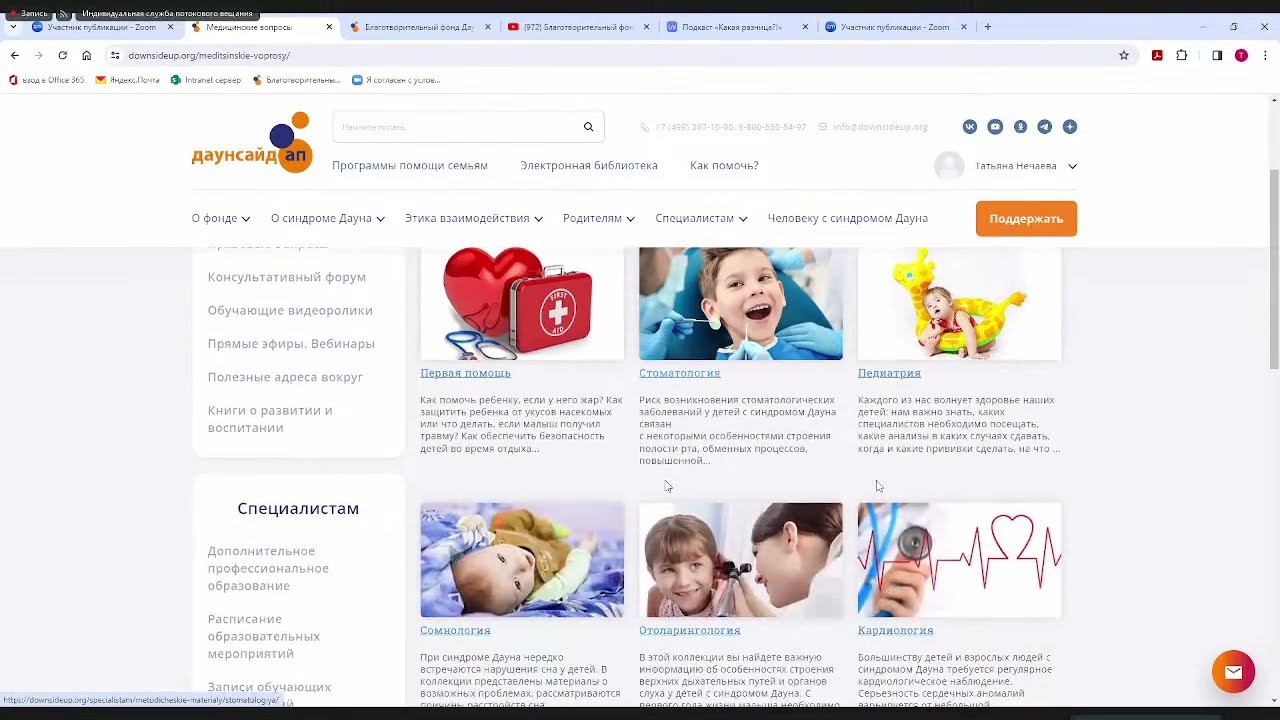Open the Яндекс.Почта bookmark
The width and height of the screenshot is (1280, 720).
(128, 80)
